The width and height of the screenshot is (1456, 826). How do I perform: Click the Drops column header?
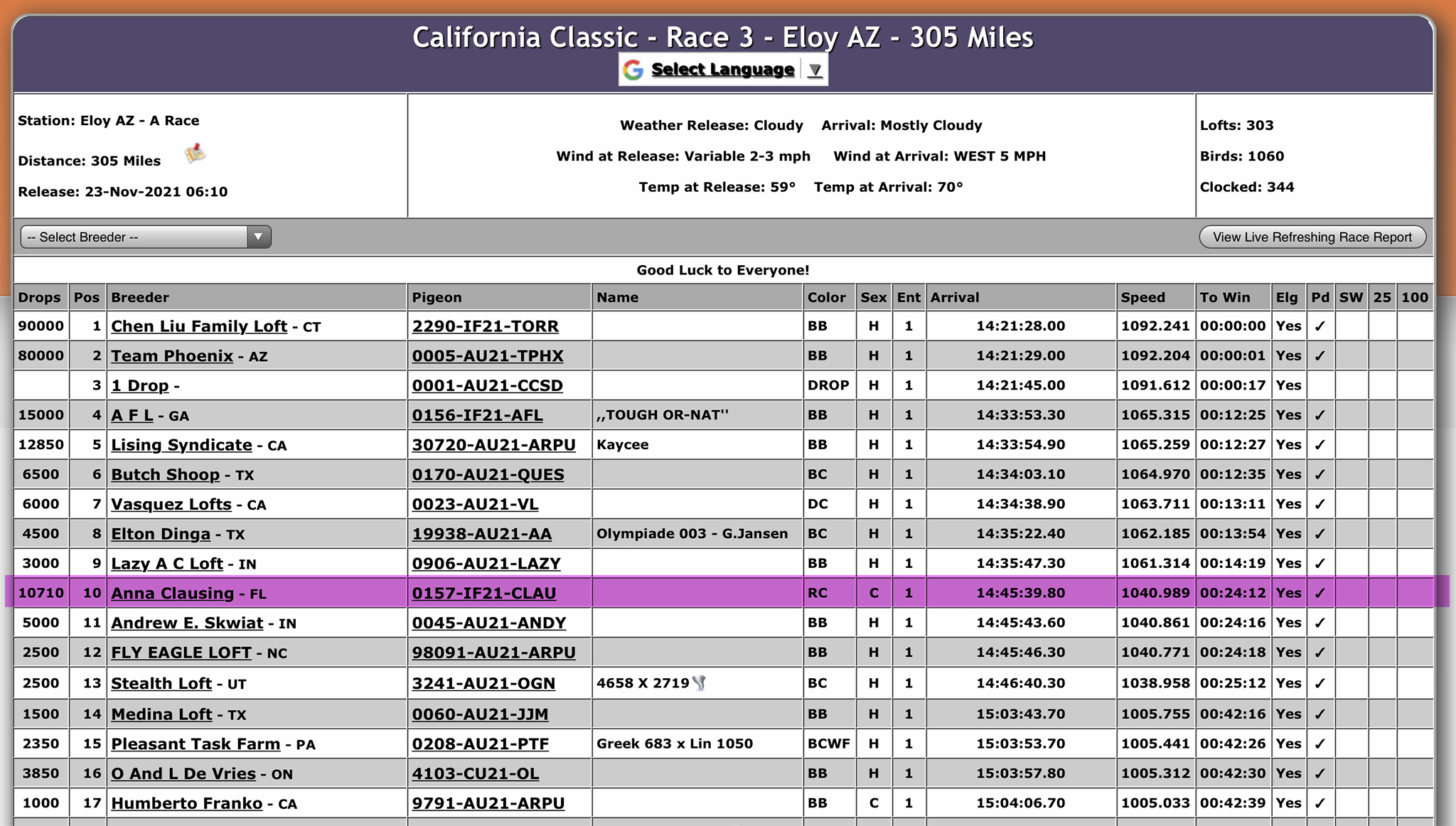point(40,297)
